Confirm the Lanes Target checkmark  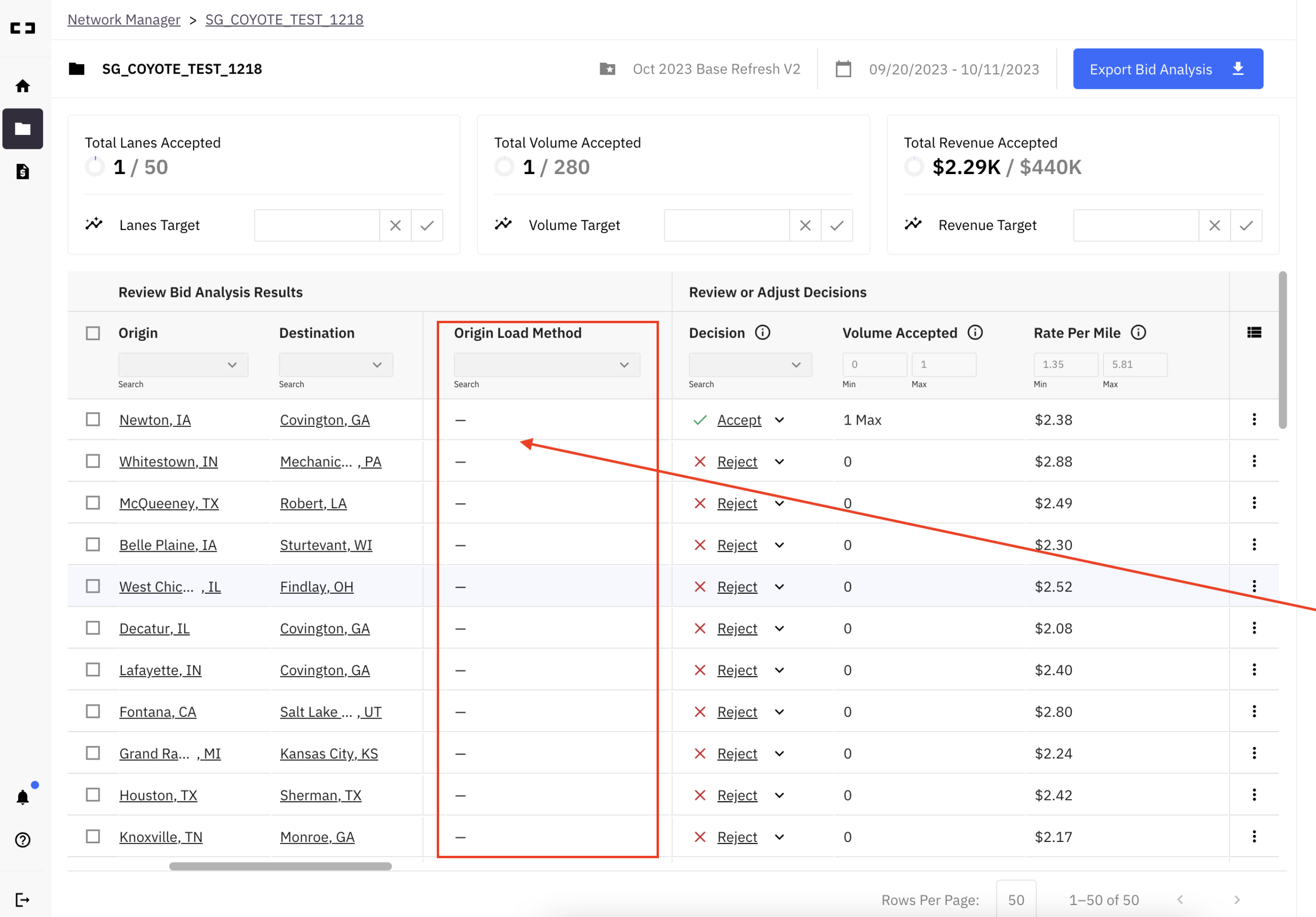click(427, 225)
